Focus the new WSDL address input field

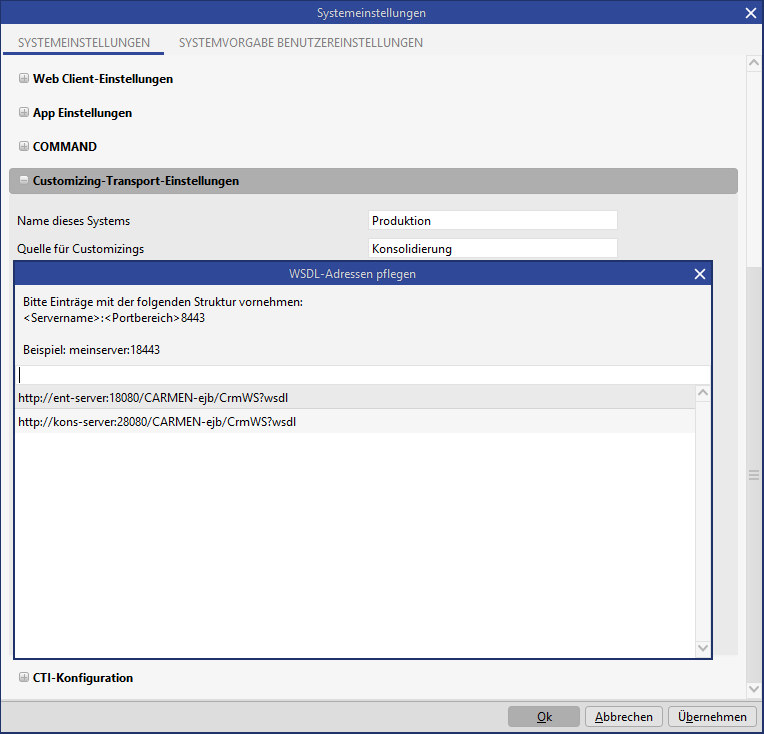(360, 375)
